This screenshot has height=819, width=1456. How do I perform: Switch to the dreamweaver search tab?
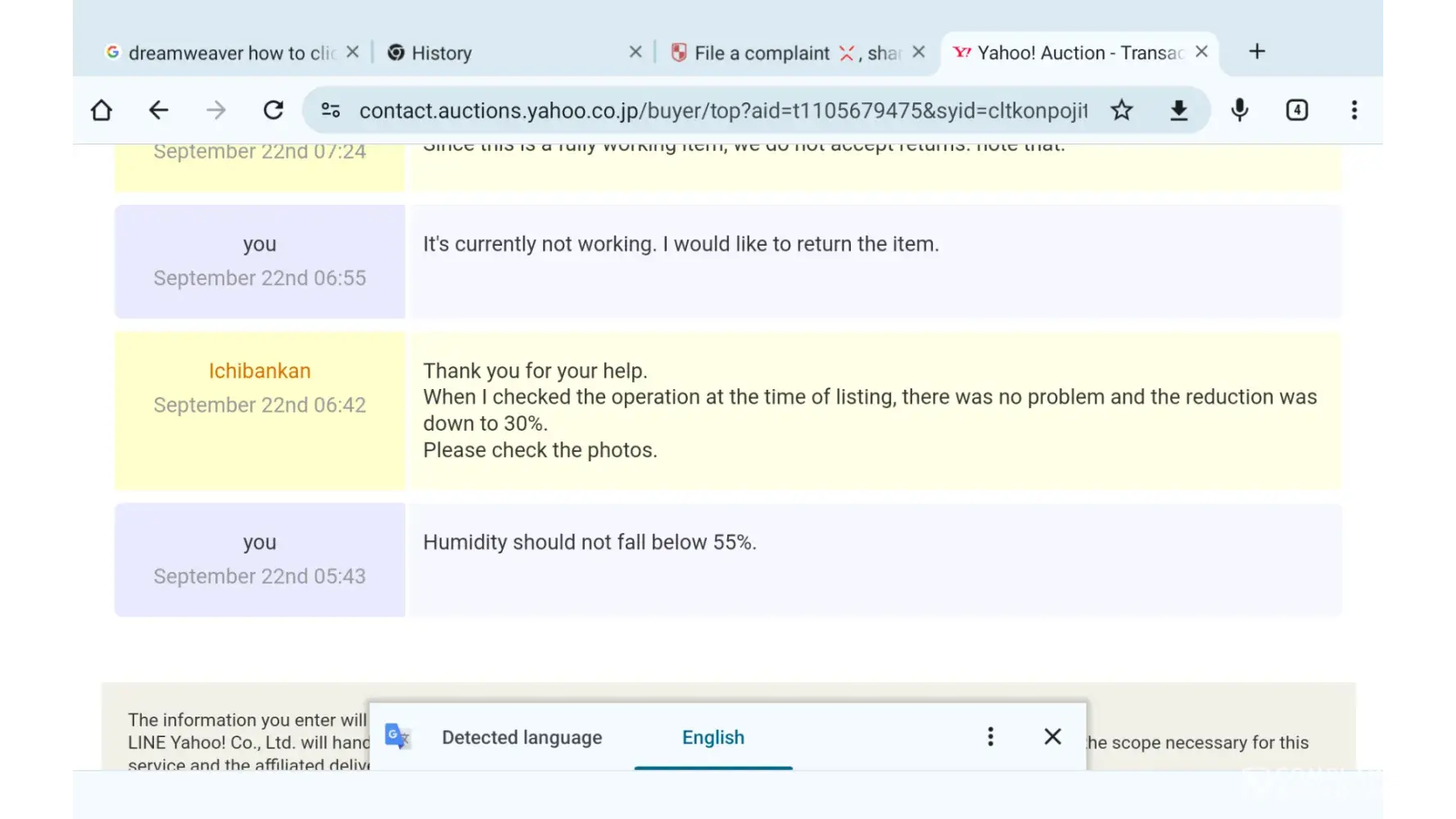click(x=221, y=53)
